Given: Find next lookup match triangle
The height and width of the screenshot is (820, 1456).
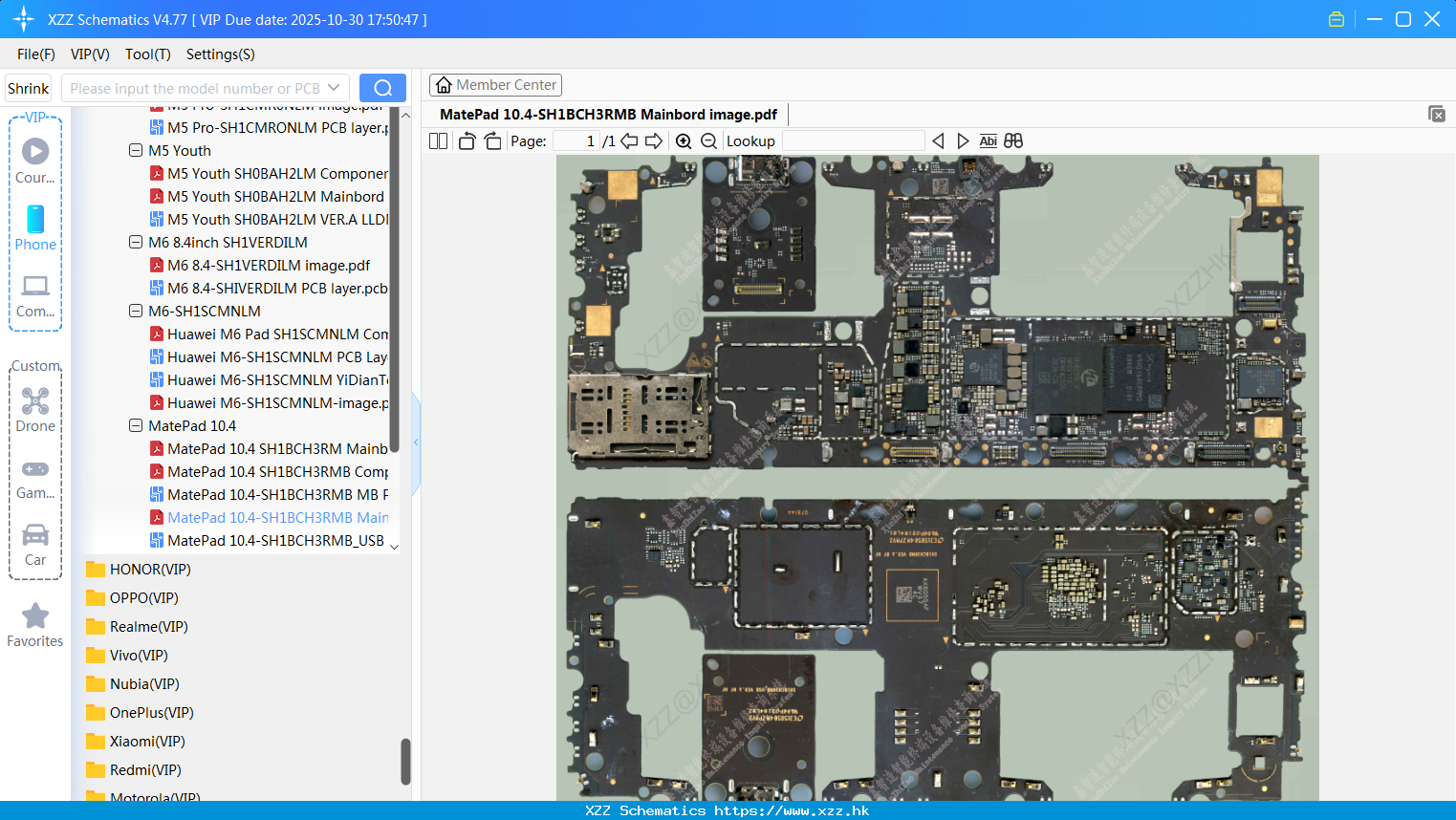Looking at the screenshot, I should point(963,141).
